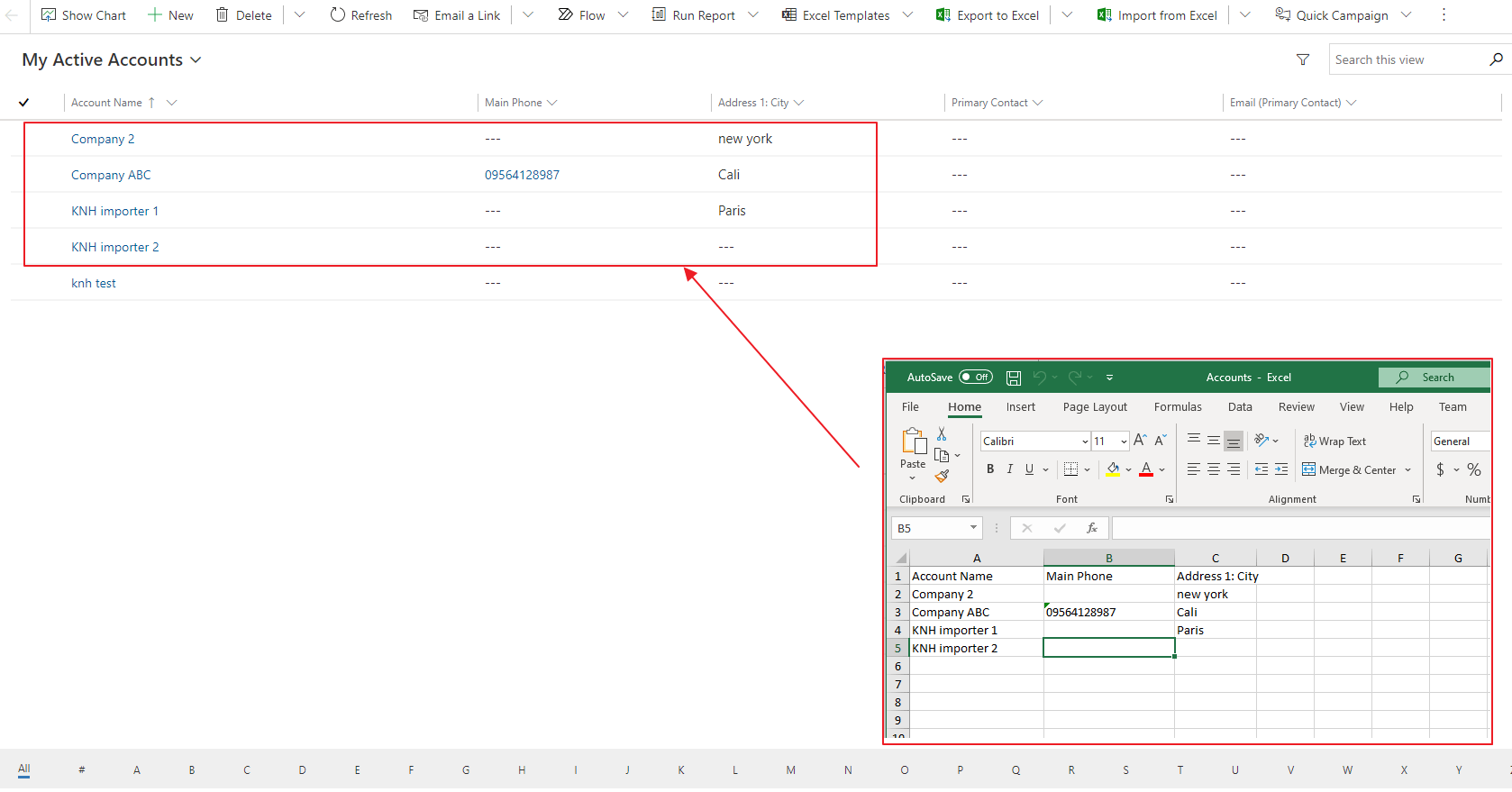Image resolution: width=1512 pixels, height=792 pixels.
Task: Open the Clipboard group dialog launcher
Action: (x=966, y=499)
